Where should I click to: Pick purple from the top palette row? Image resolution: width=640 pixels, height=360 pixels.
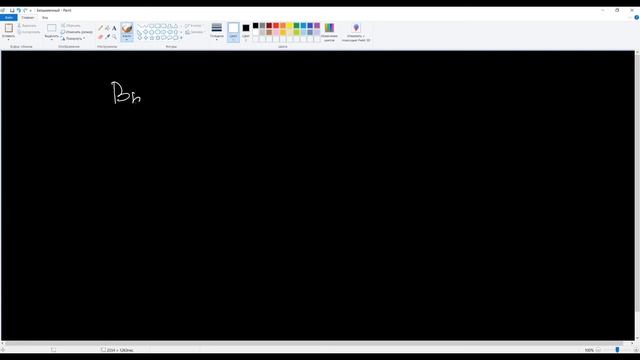317,25
